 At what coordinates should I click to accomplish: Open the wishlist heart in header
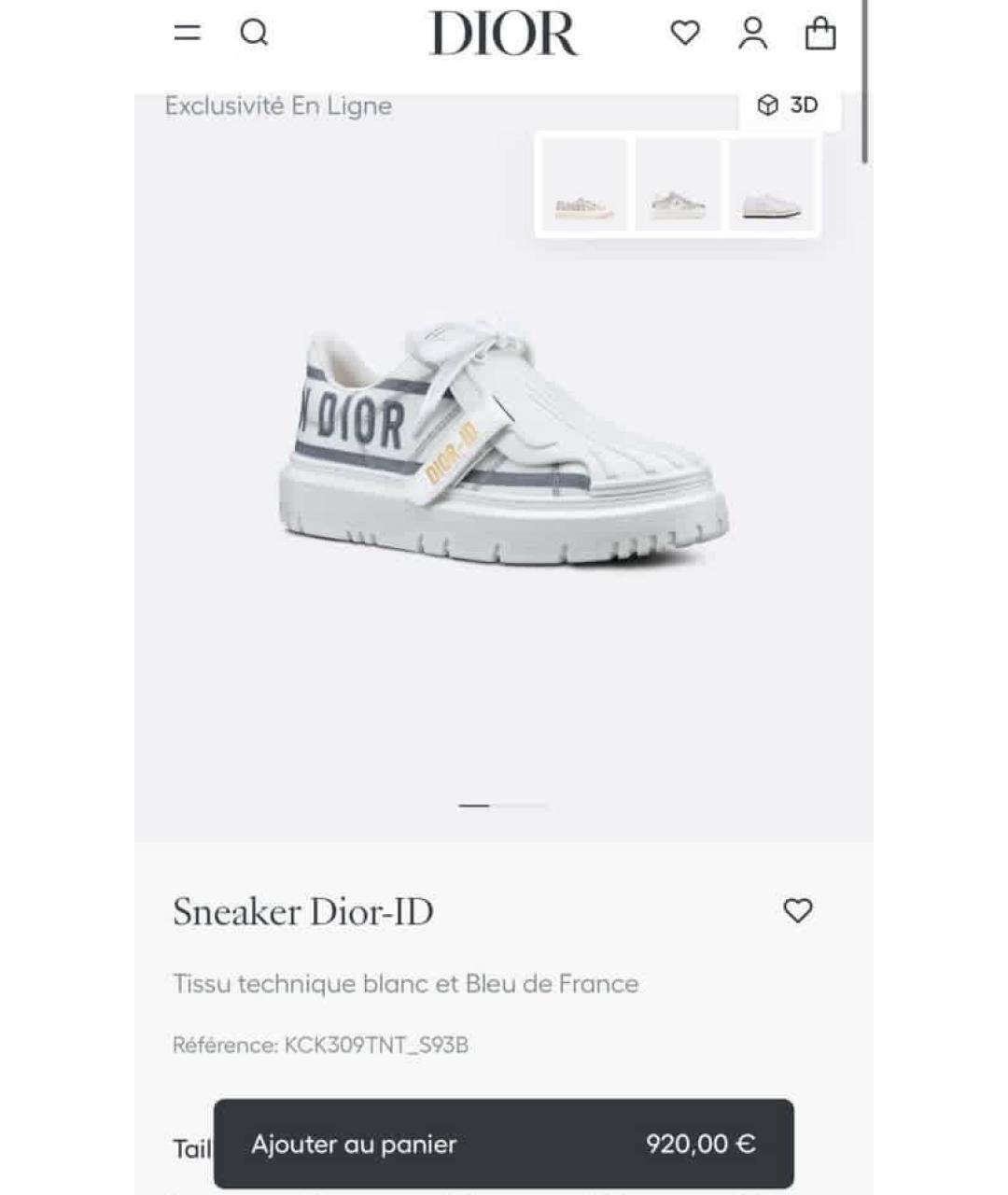pos(685,33)
